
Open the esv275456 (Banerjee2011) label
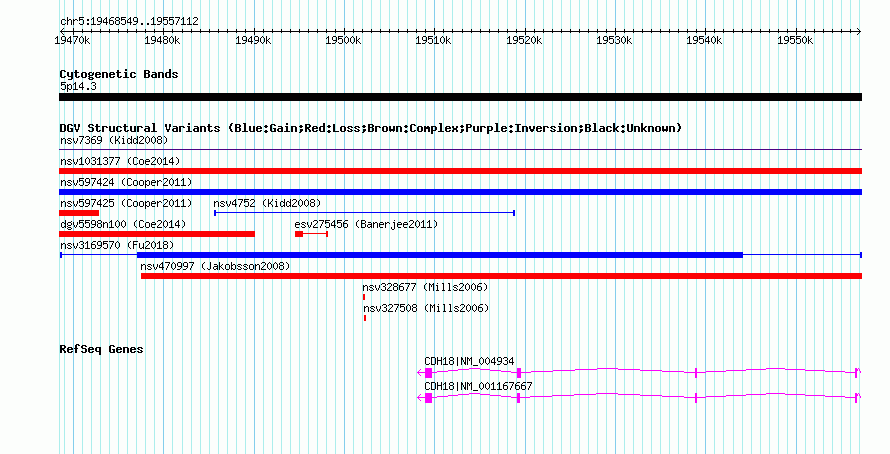tap(366, 224)
